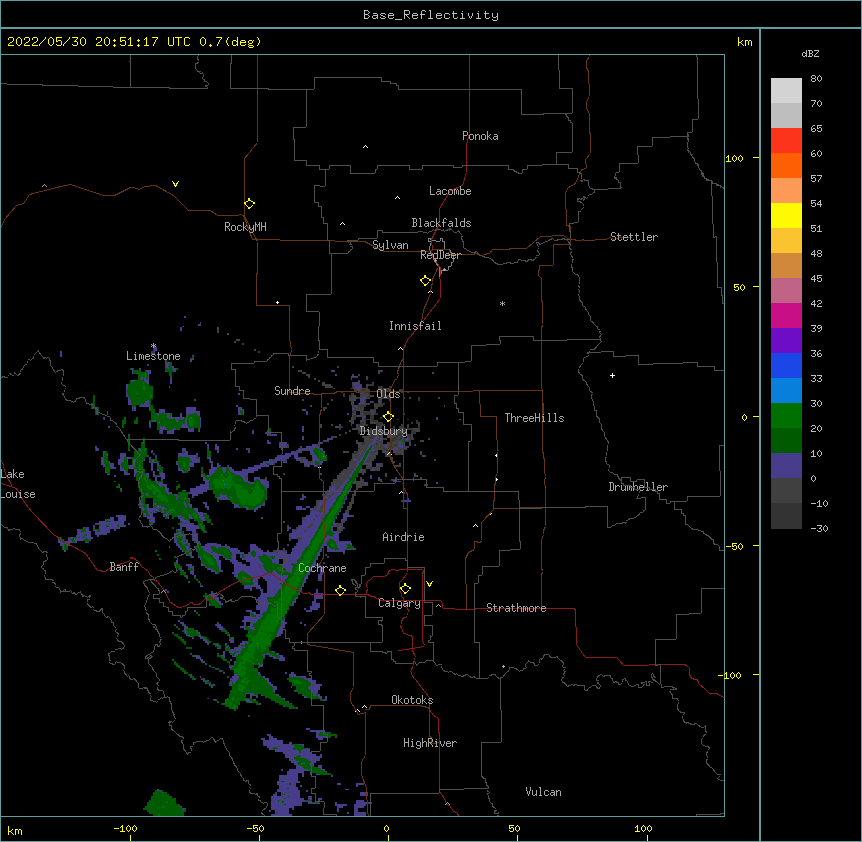Screen dimensions: 862x842
Task: Click the 100 tick on the vertical axis
Action: 734,158
